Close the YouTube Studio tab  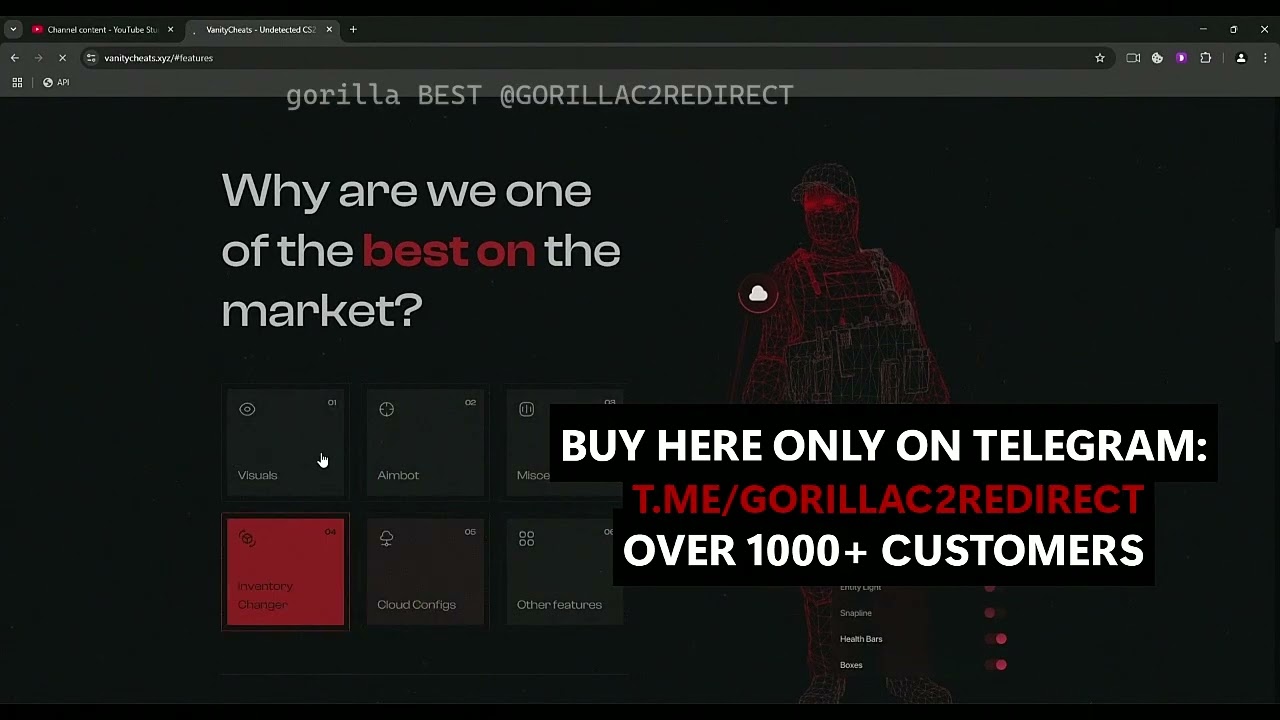tap(170, 30)
